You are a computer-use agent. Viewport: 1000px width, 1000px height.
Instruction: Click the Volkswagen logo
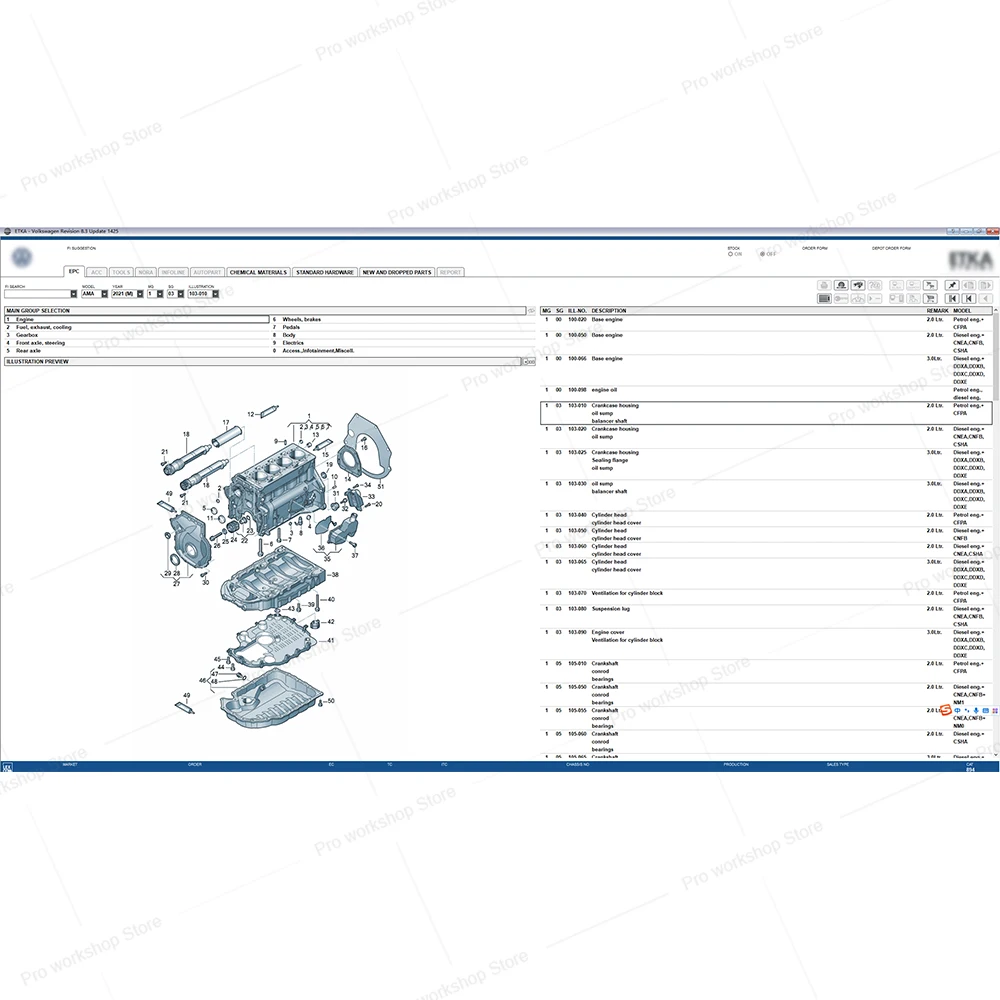click(x=22, y=257)
